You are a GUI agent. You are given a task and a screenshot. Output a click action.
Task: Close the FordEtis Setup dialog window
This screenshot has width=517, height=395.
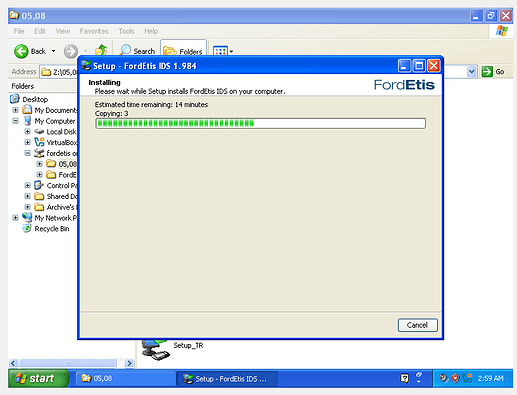[434, 66]
